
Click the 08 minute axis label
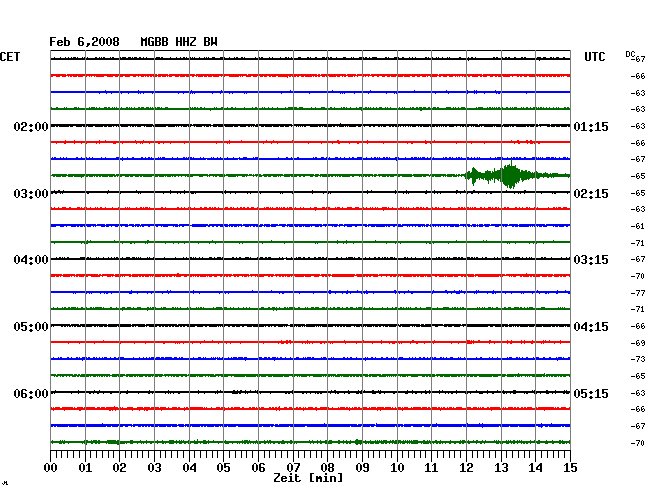pos(327,467)
